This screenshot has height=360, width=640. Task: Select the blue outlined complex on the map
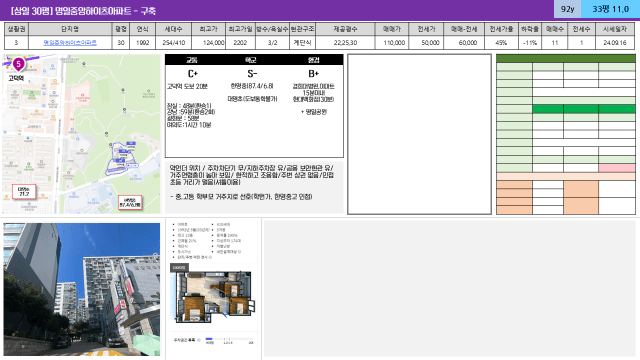click(122, 159)
